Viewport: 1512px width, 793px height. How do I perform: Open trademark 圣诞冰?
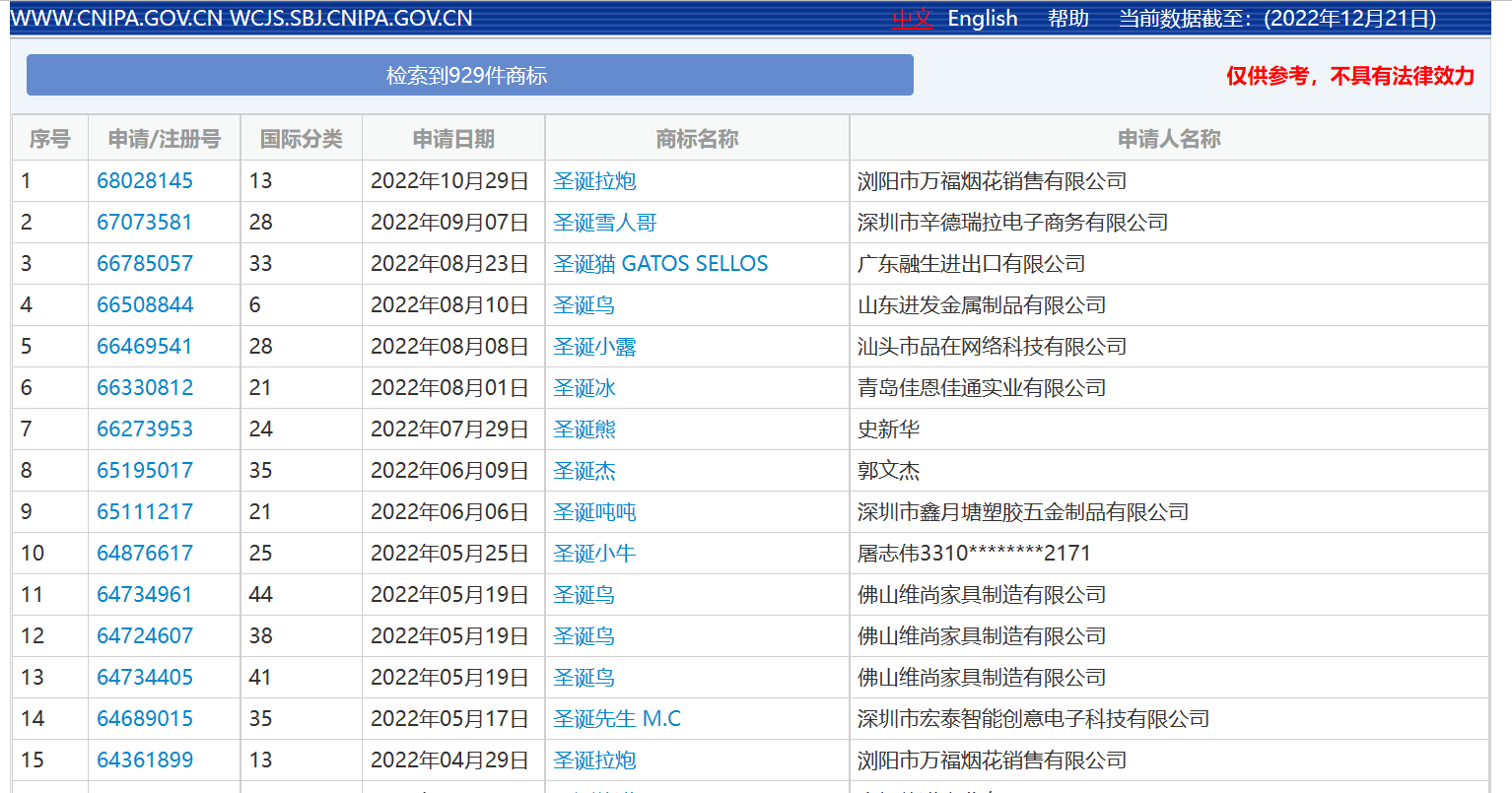coord(584,388)
